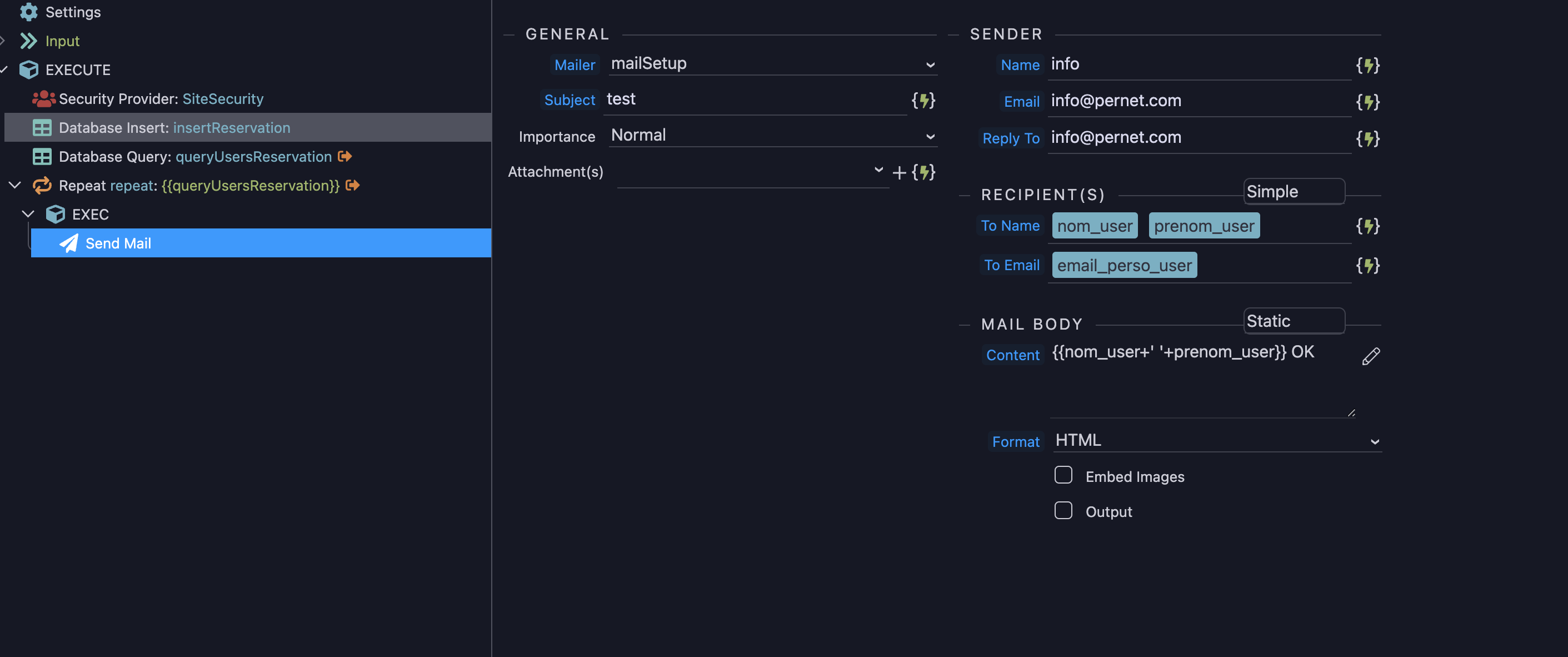Image resolution: width=1568 pixels, height=657 pixels.
Task: Click the Security Provider users icon
Action: click(43, 98)
